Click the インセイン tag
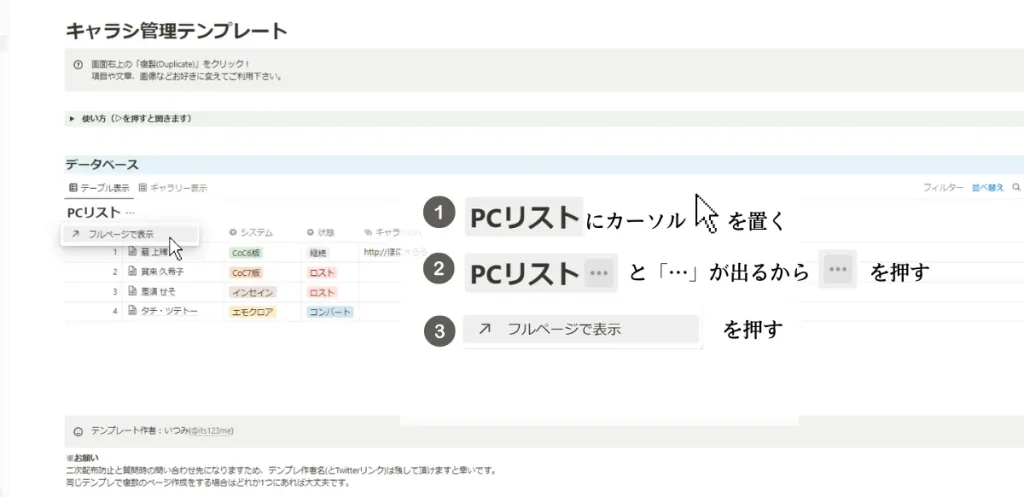This screenshot has width=1024, height=497. coord(253,292)
